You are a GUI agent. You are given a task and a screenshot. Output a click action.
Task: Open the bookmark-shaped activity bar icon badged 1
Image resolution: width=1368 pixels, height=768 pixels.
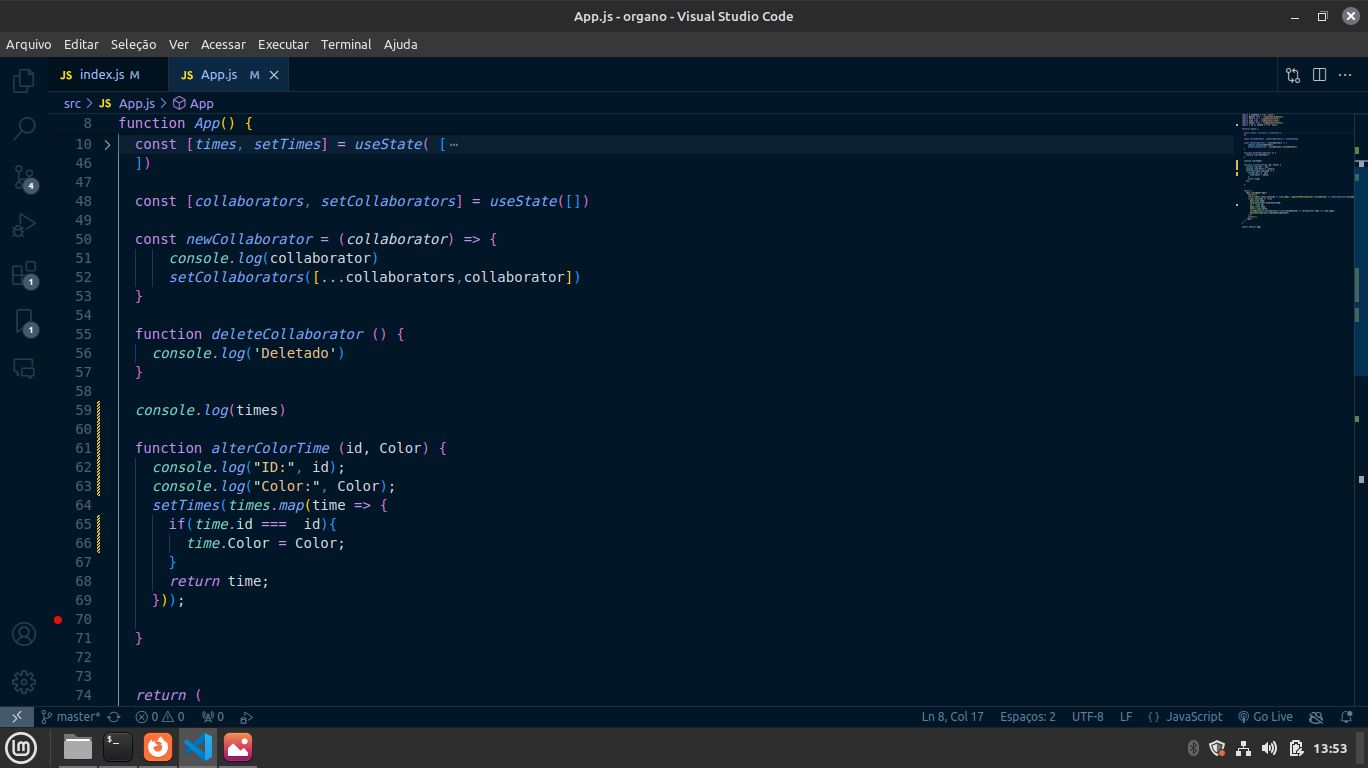(x=24, y=322)
